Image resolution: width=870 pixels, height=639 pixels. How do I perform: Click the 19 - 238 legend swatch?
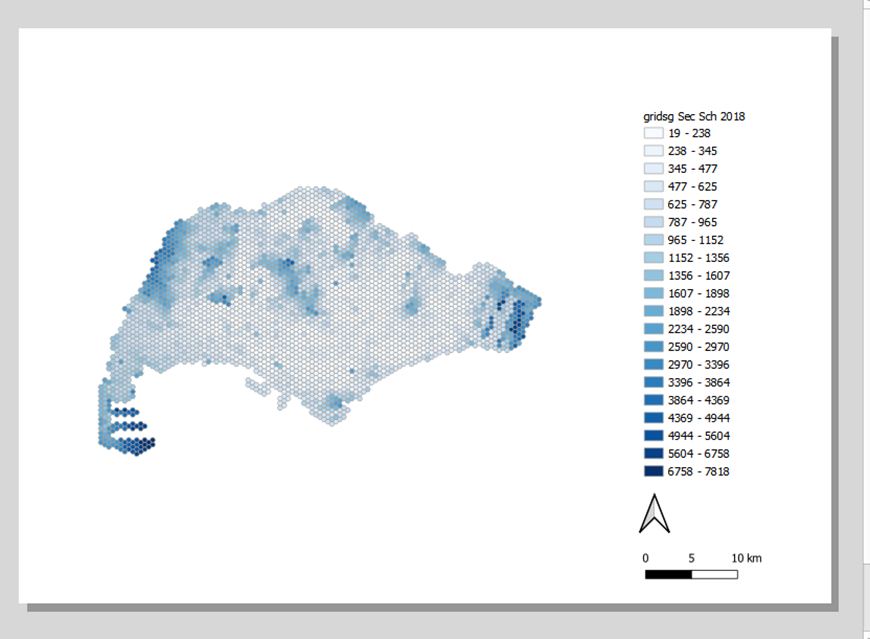tap(653, 133)
